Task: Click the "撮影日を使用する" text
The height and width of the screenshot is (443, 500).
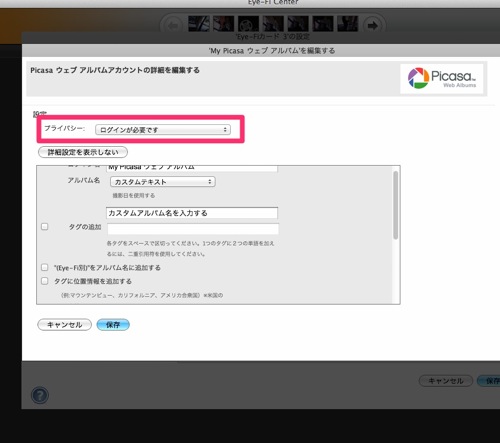Action: (134, 195)
